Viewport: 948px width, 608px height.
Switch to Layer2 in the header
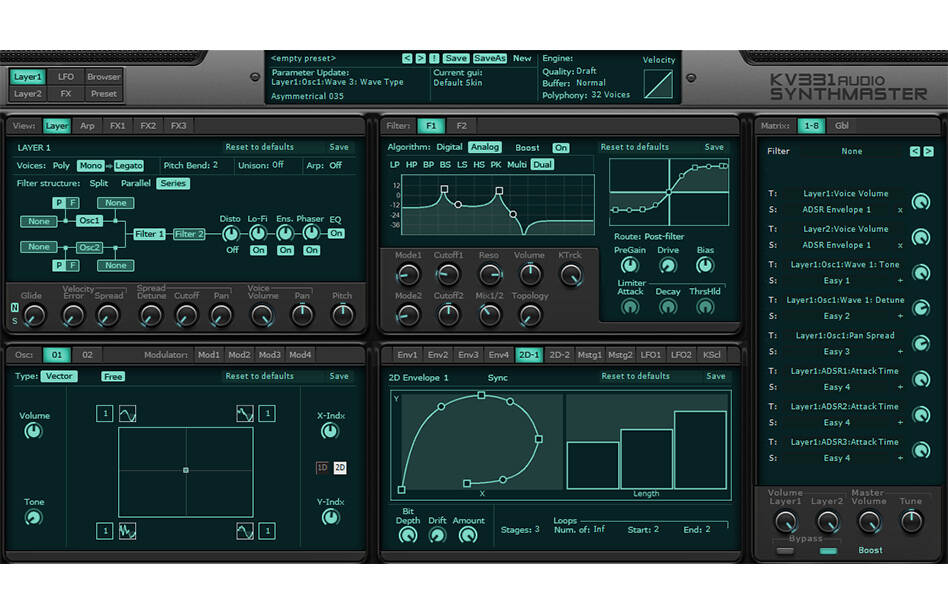tap(28, 94)
